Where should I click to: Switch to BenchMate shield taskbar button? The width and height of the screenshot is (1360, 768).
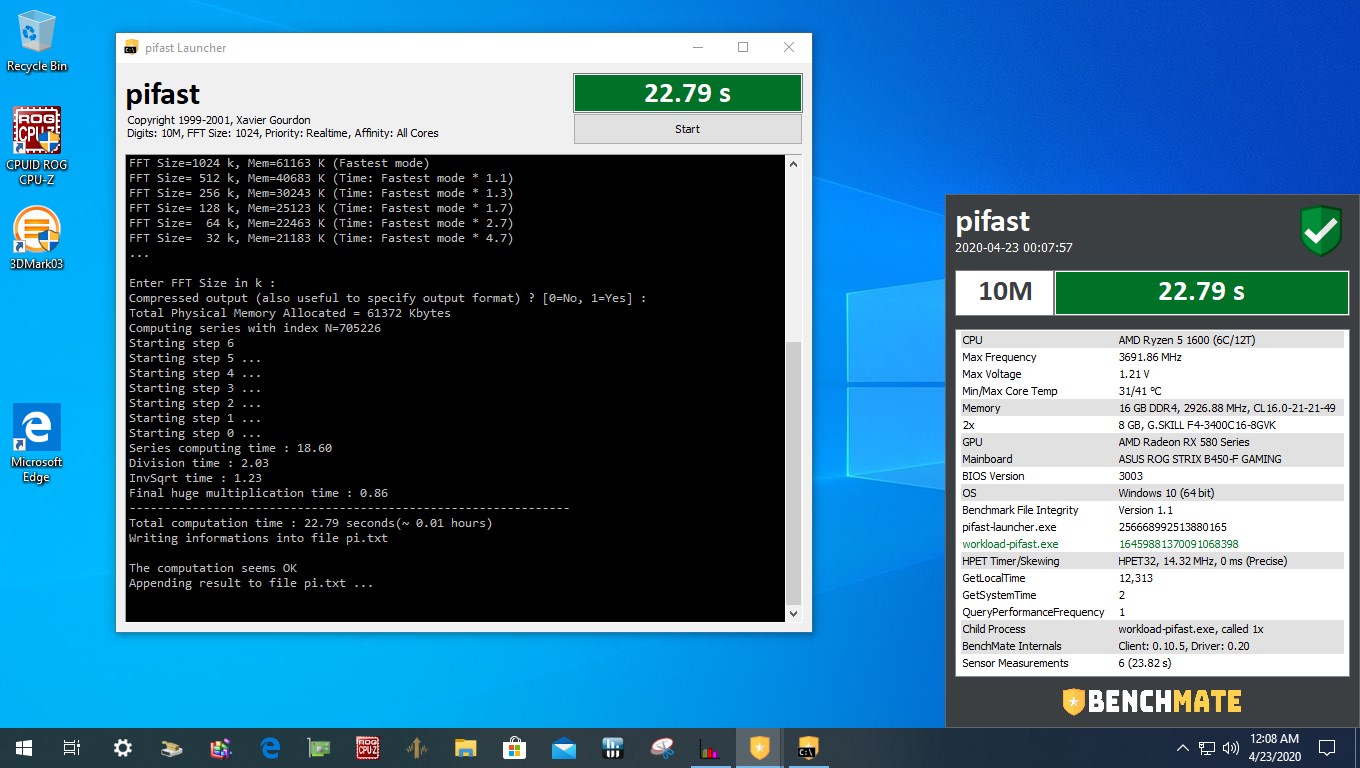[x=759, y=747]
